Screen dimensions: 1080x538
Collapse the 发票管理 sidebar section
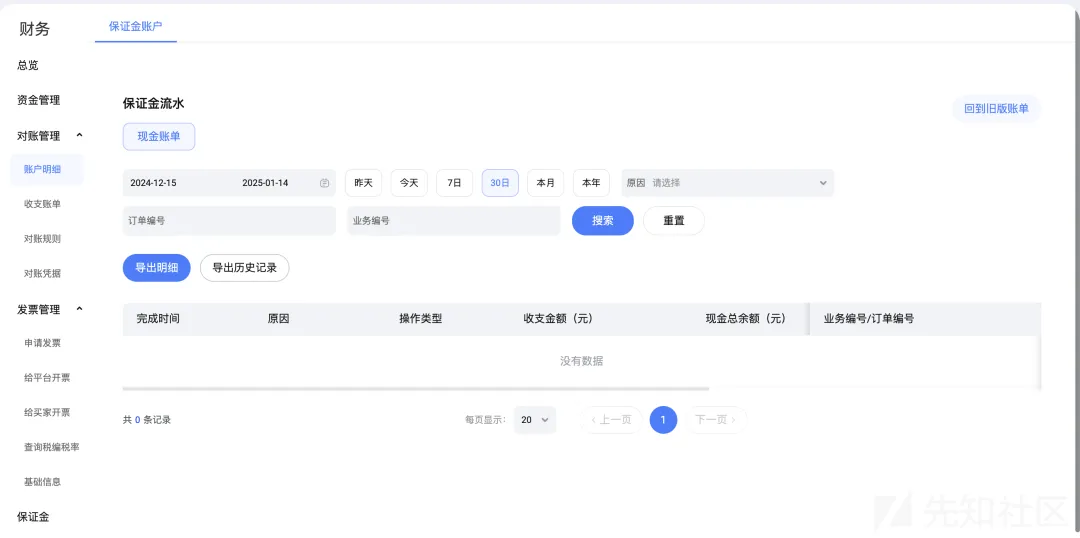pyautogui.click(x=79, y=309)
